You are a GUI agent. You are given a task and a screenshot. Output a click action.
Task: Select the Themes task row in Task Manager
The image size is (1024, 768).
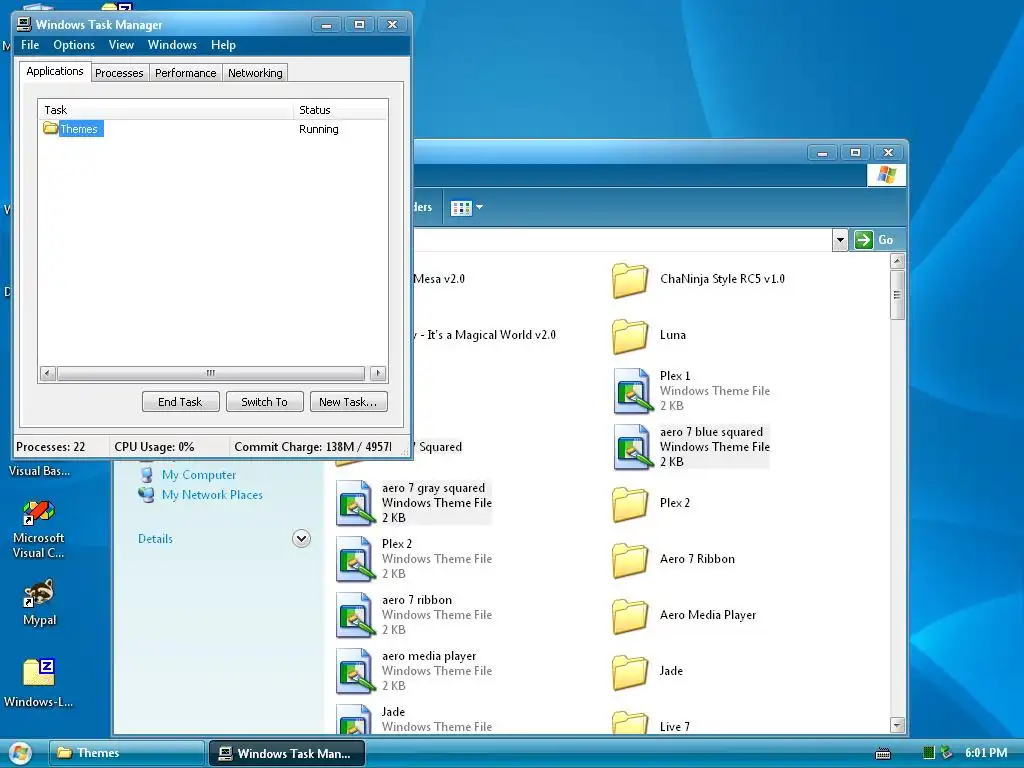click(212, 129)
